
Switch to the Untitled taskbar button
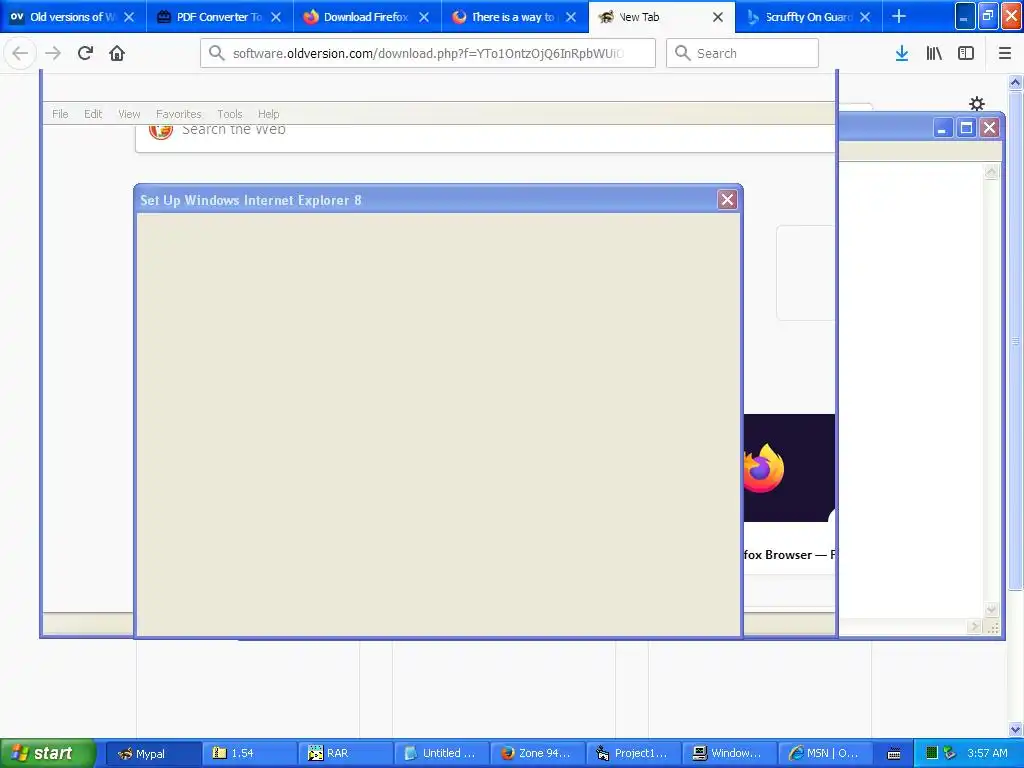[x=441, y=753]
